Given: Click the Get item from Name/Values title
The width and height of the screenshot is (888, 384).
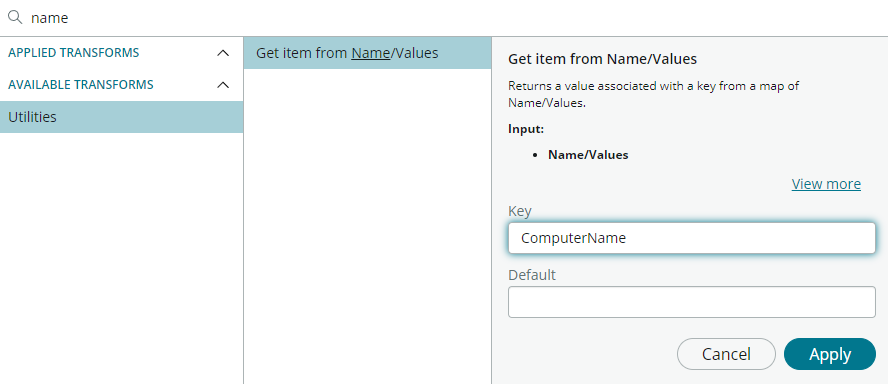Looking at the screenshot, I should tap(602, 59).
